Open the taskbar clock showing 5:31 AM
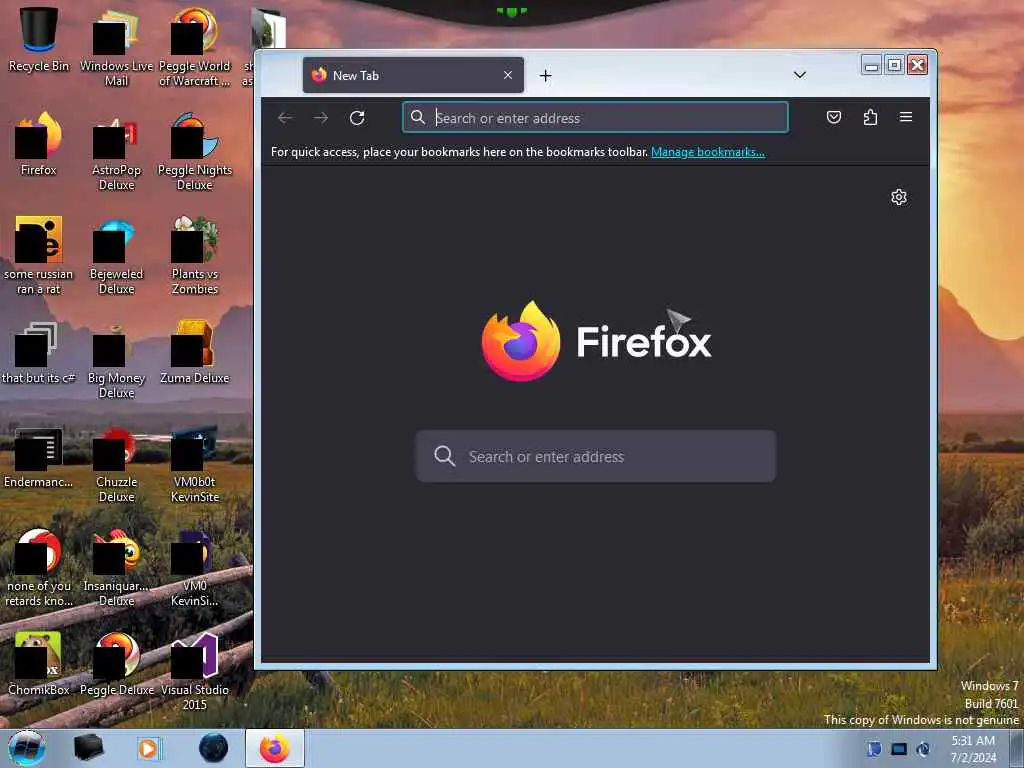 [x=973, y=749]
